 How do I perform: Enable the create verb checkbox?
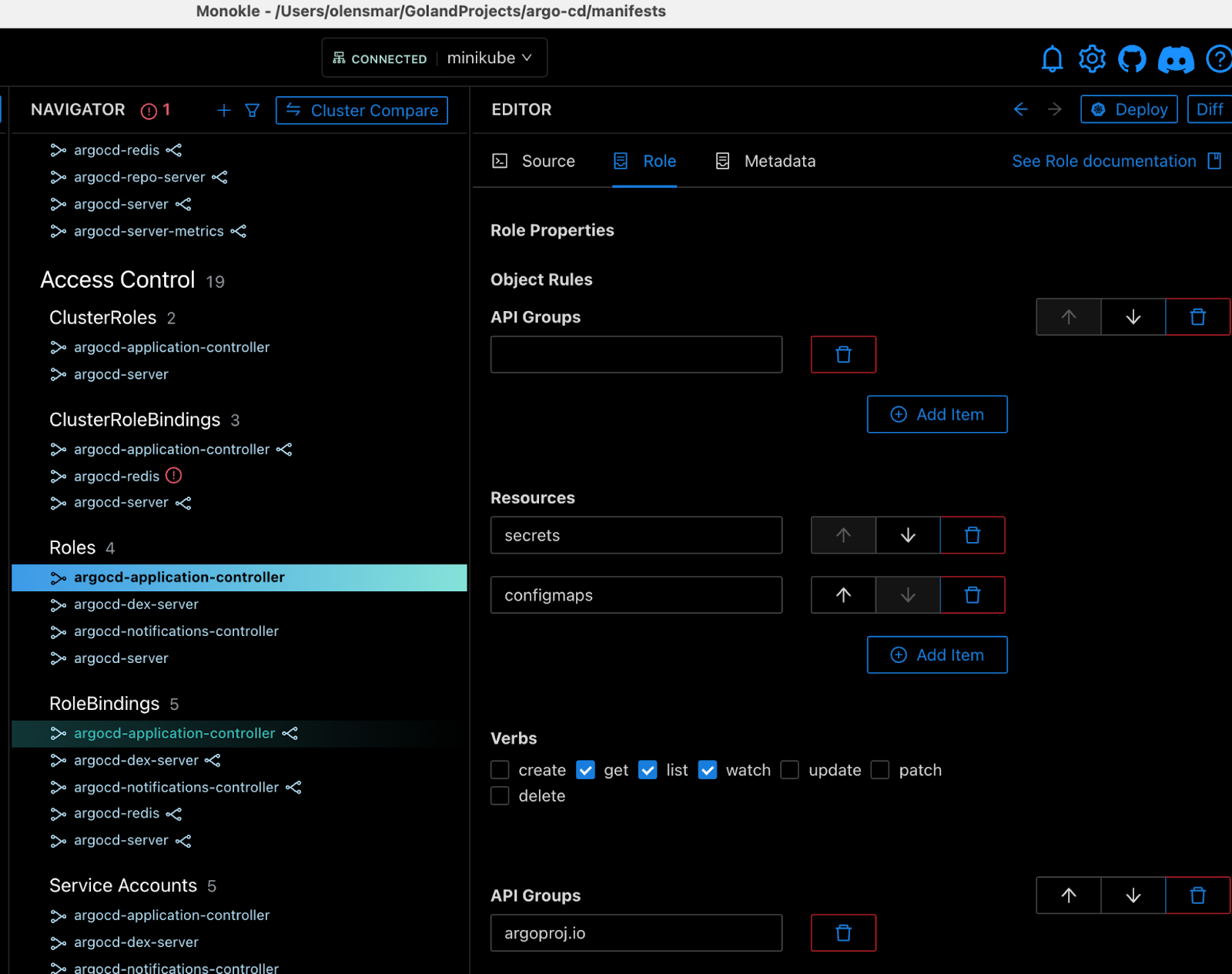tap(500, 770)
